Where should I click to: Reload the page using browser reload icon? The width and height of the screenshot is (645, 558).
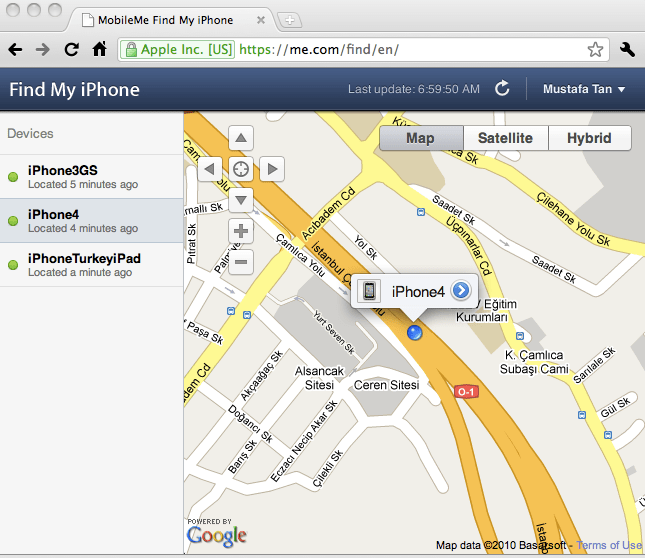click(72, 49)
